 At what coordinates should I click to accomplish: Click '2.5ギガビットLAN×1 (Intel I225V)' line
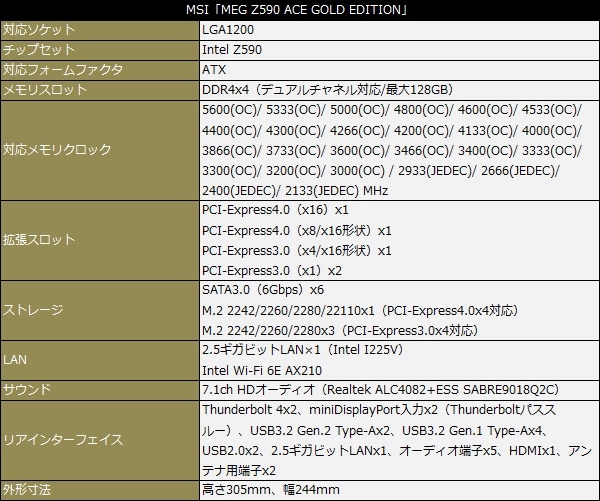(303, 350)
